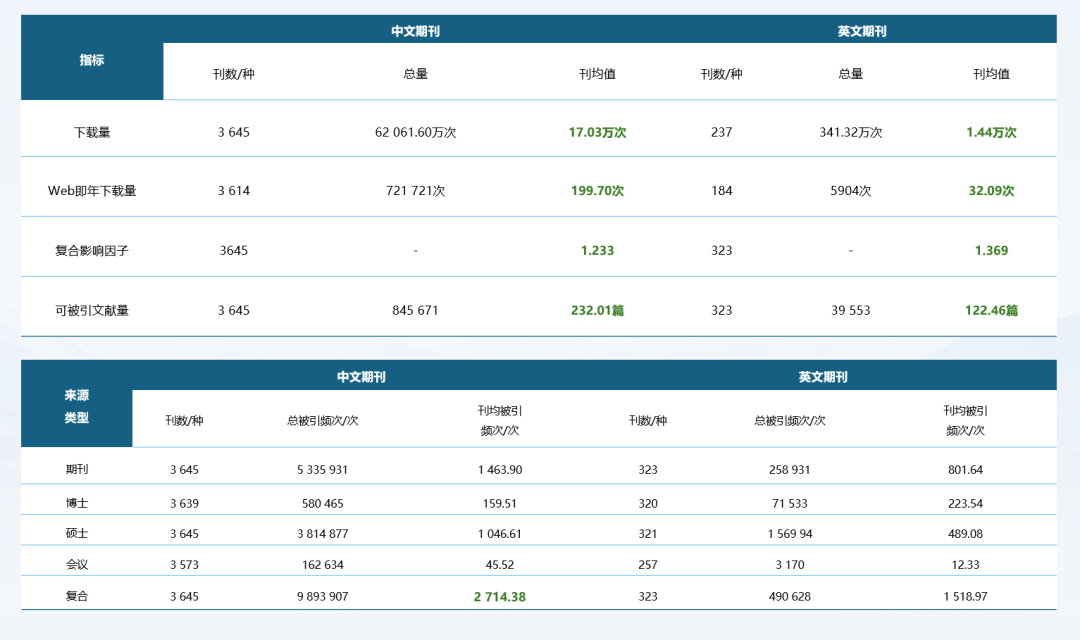Select the 62 061.60万次 total cell
The height and width of the screenshot is (640, 1080).
coord(415,132)
